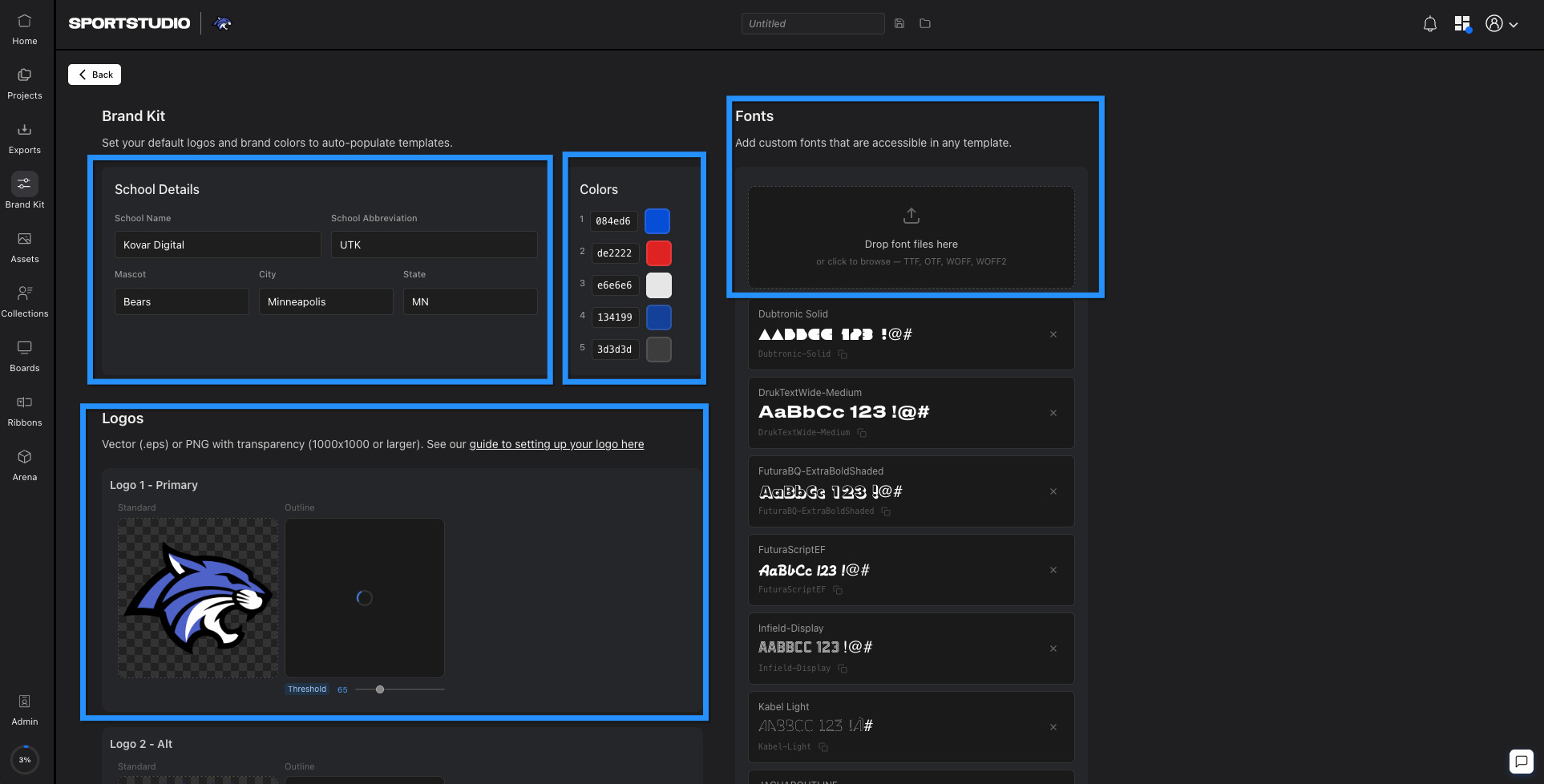Image resolution: width=1544 pixels, height=784 pixels.
Task: Edit color 2 hex value de2222
Action: point(615,253)
